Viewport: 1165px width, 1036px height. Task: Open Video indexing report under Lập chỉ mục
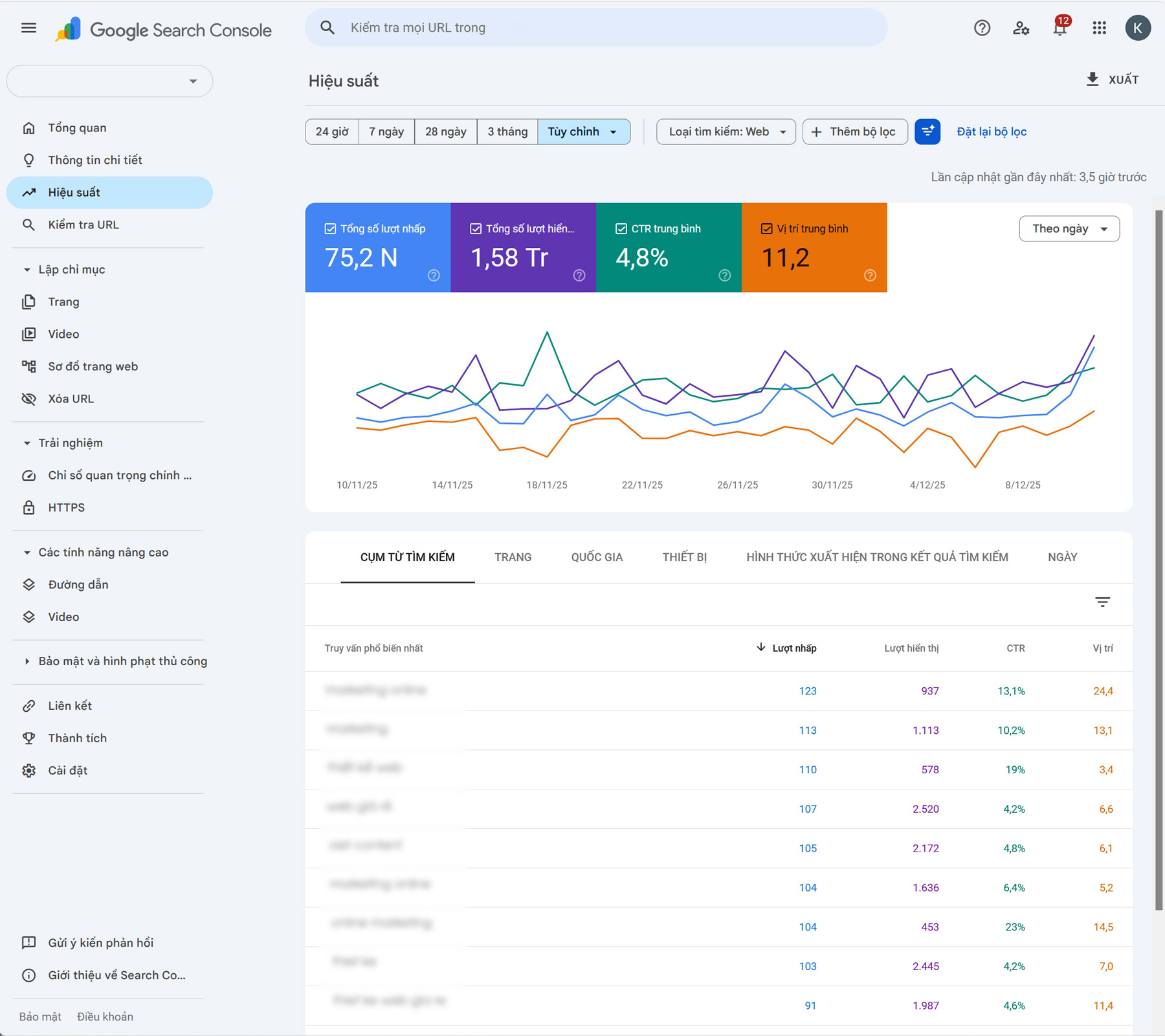click(109, 335)
